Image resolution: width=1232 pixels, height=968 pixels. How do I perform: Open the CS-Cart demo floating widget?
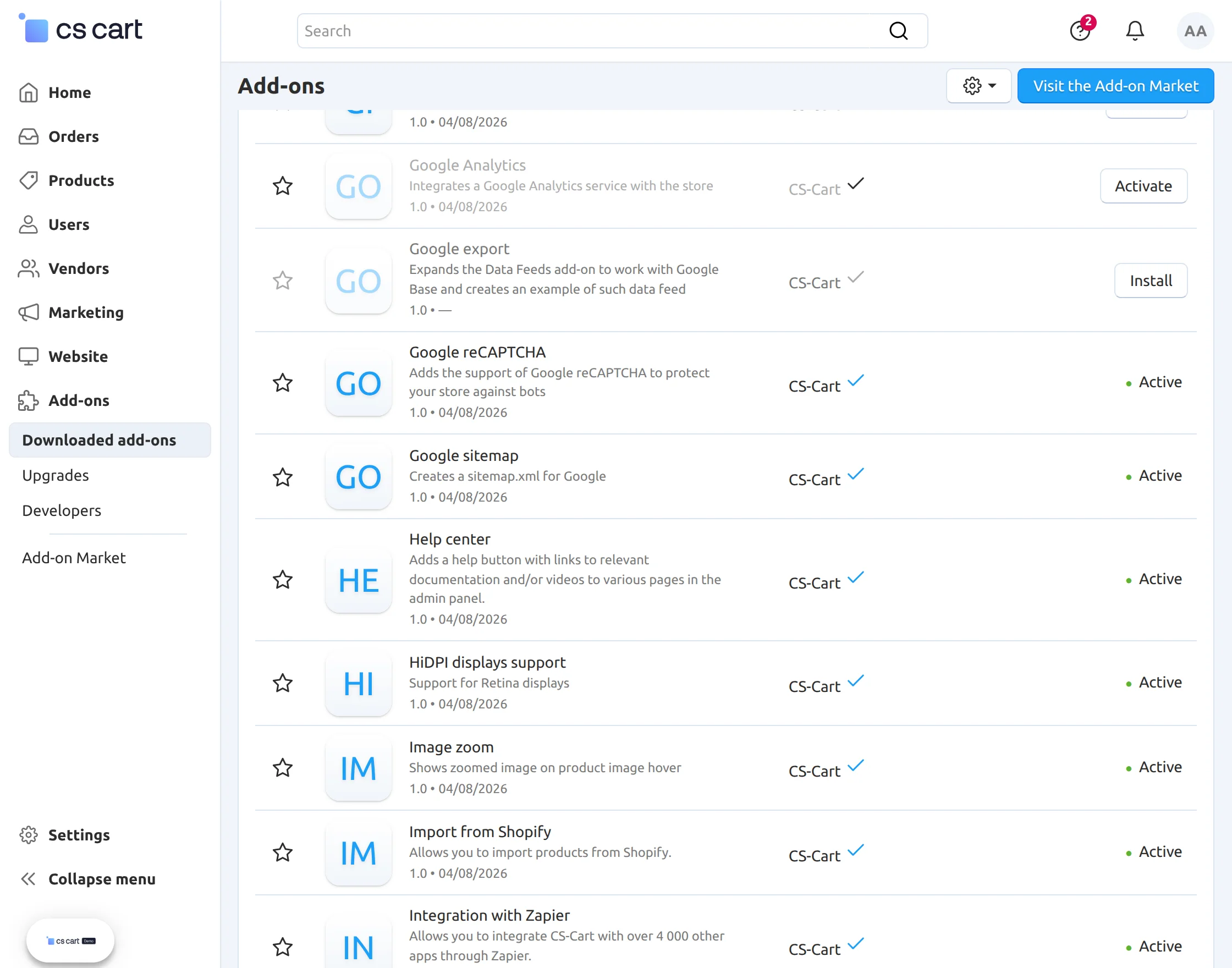click(70, 941)
